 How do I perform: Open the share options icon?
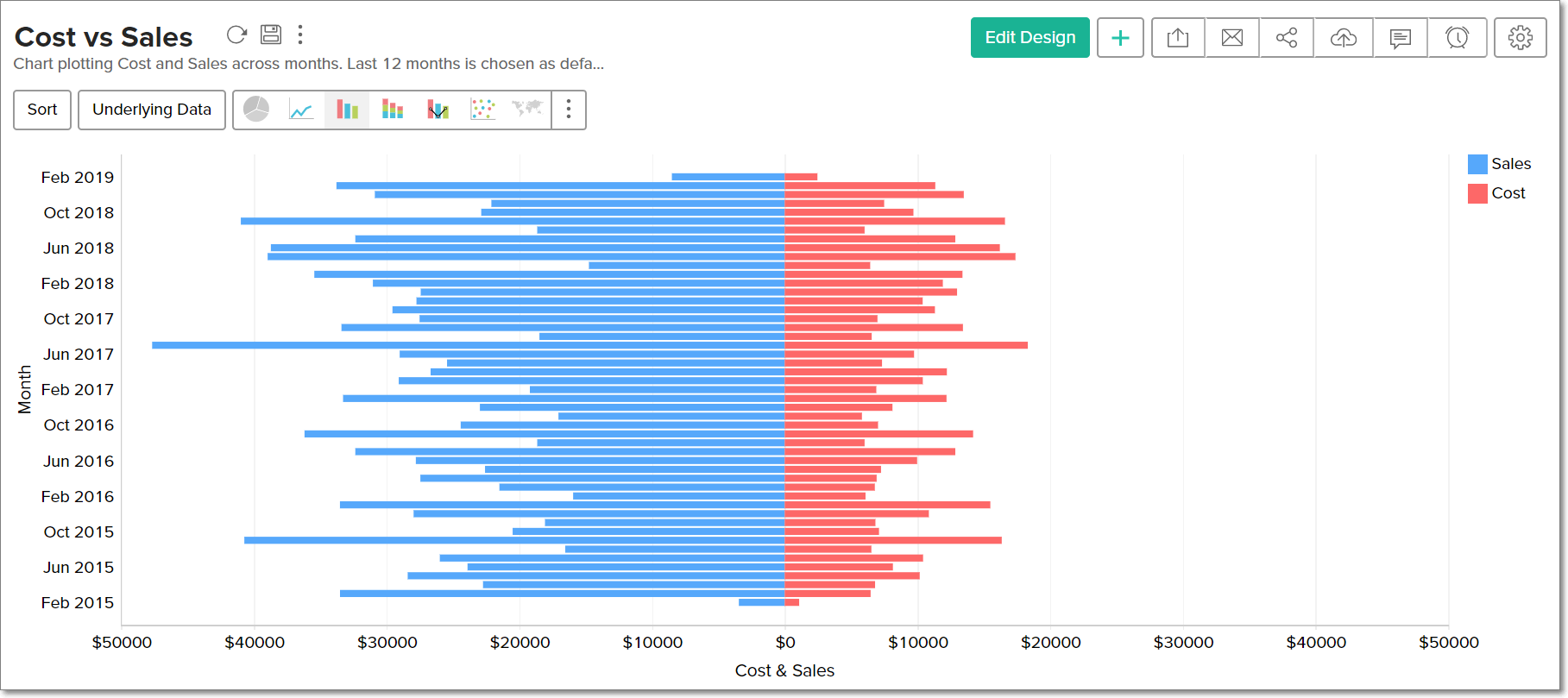(1287, 38)
